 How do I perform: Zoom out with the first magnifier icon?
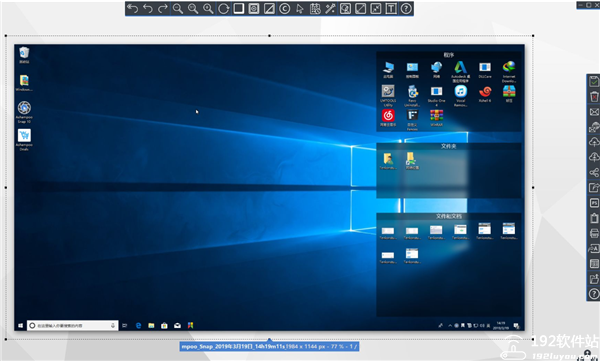pos(178,8)
